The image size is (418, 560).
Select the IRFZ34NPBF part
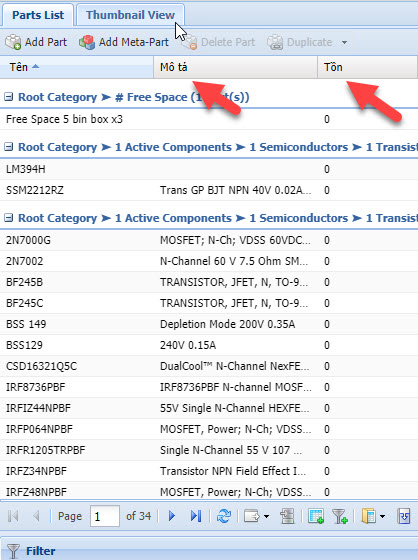click(209, 471)
